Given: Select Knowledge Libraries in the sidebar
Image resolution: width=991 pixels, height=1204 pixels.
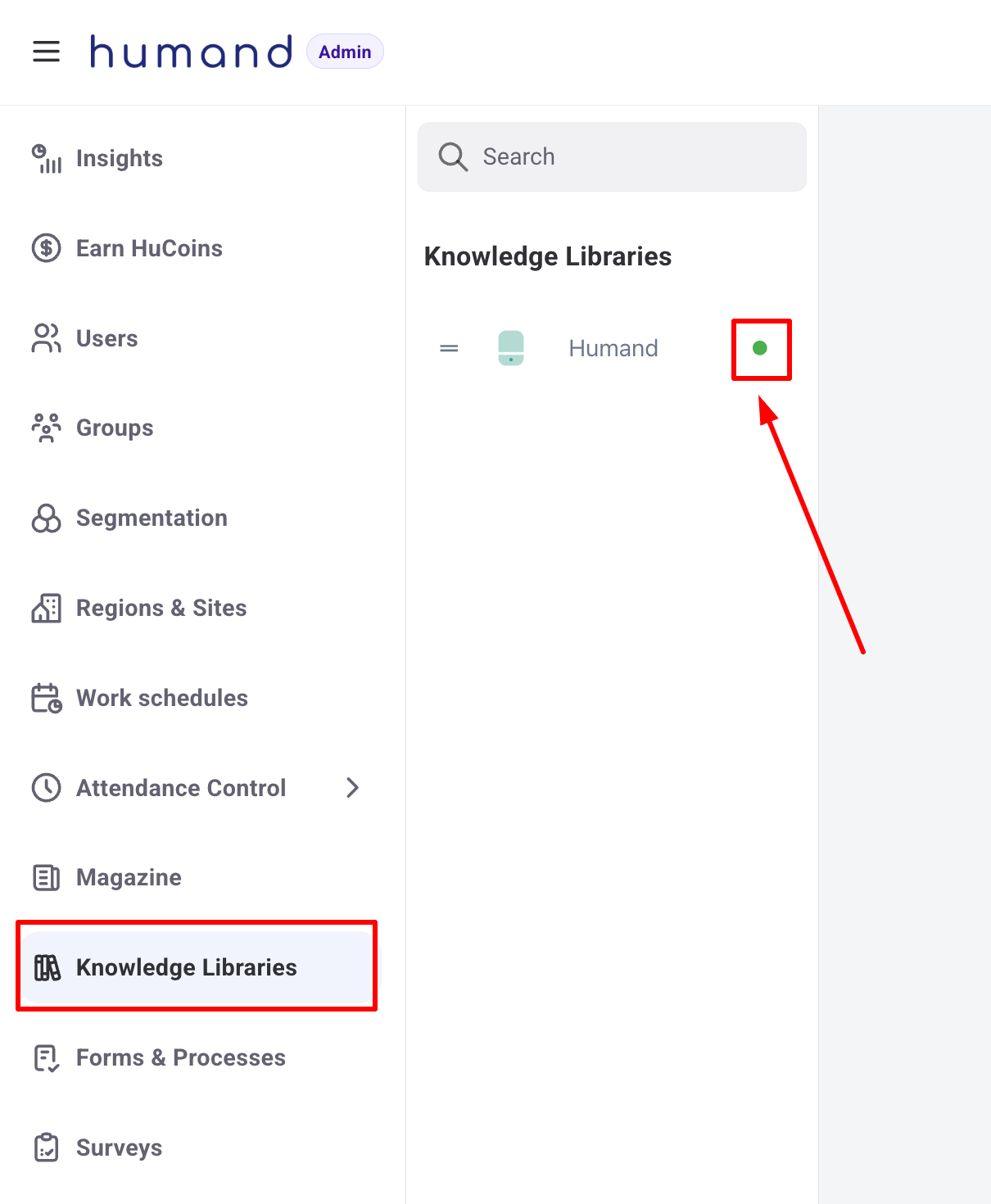Looking at the screenshot, I should [186, 967].
